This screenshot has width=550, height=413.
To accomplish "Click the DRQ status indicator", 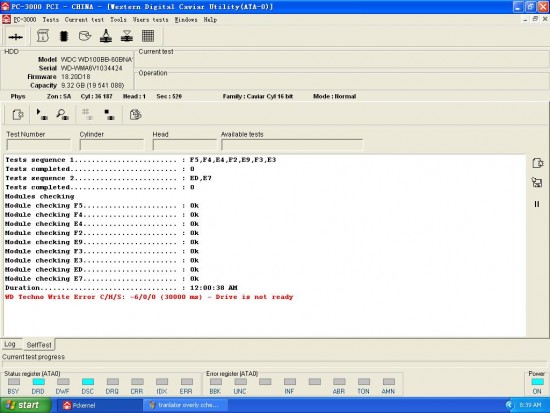I will click(113, 382).
